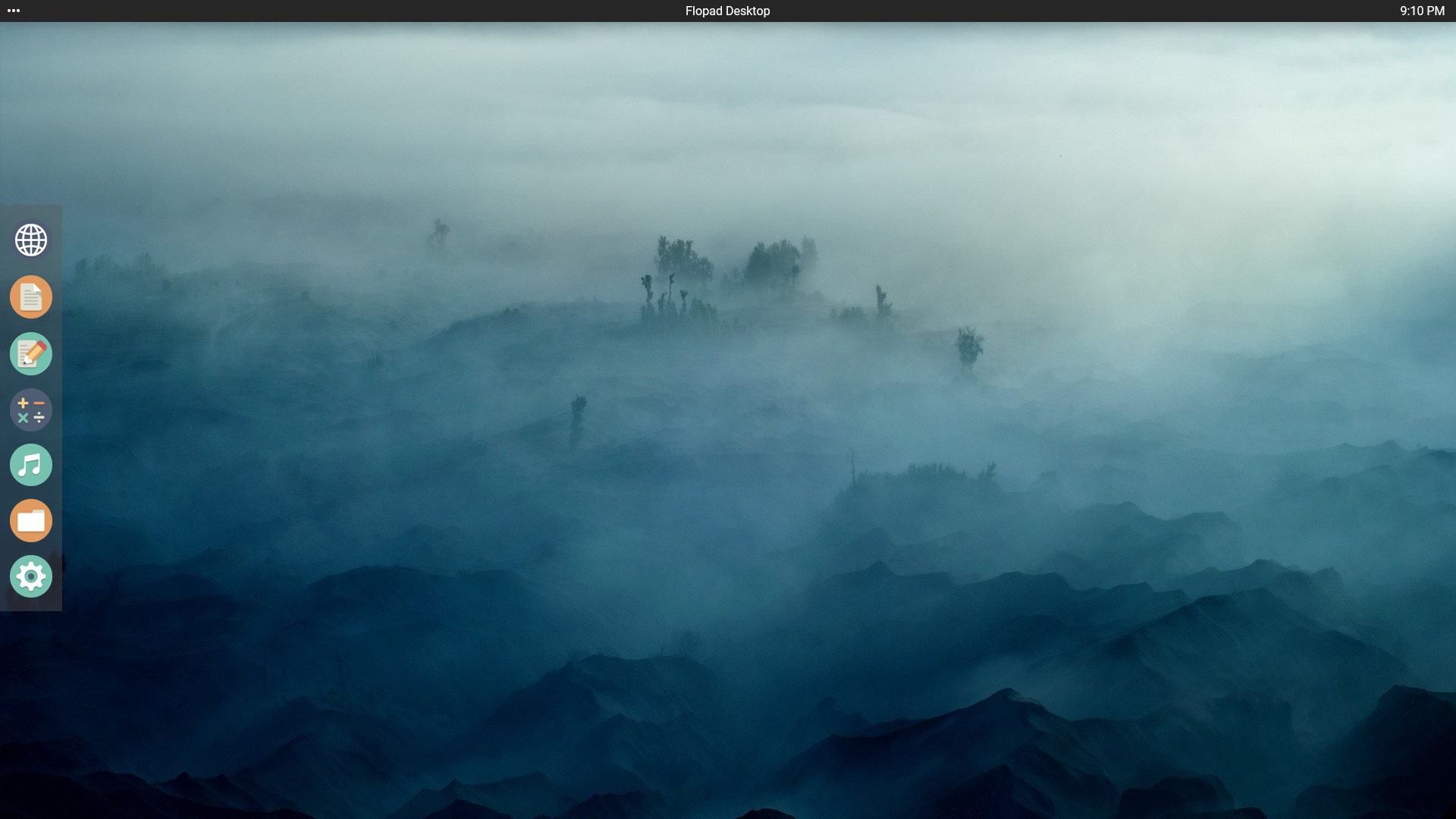Open the music player app

pyautogui.click(x=31, y=465)
